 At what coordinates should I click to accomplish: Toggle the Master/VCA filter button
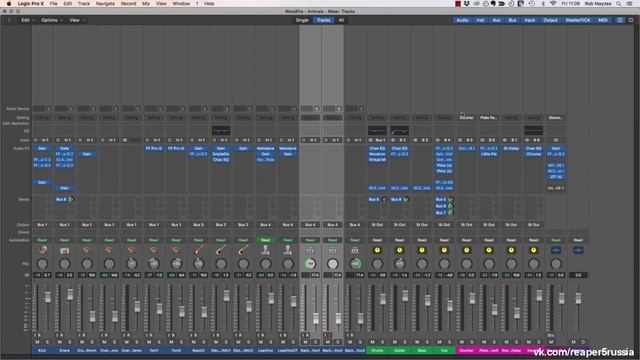tap(578, 20)
